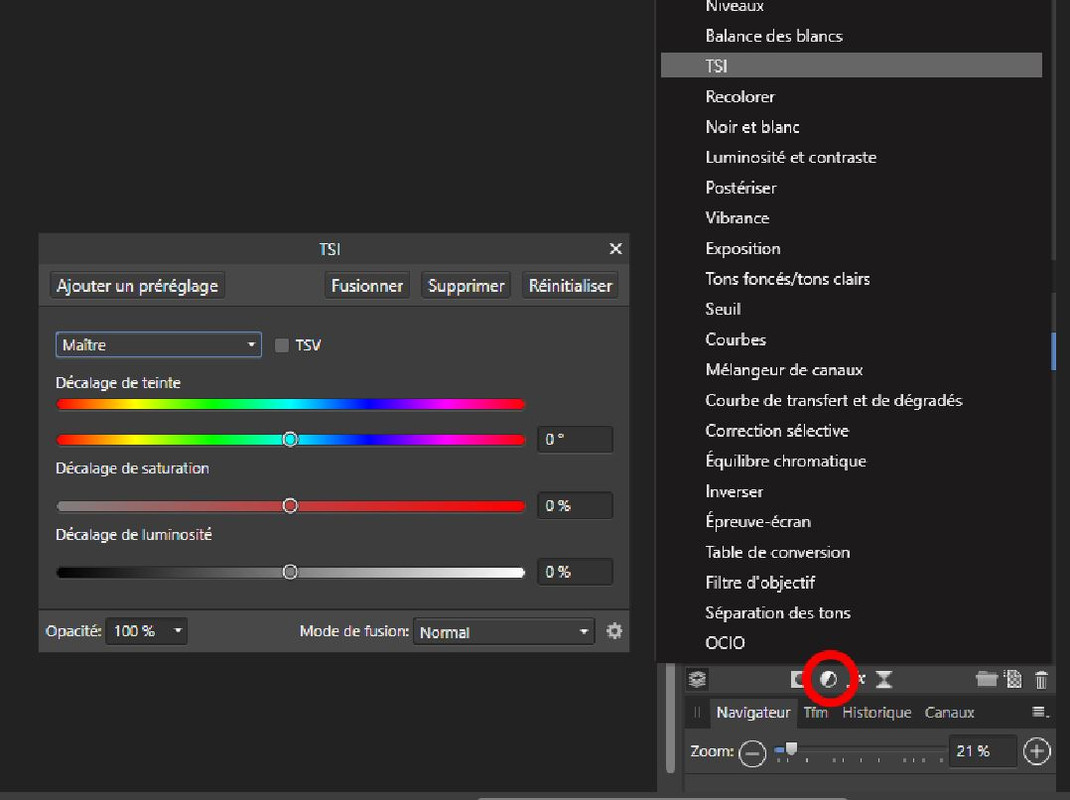
Task: Click the hue shift 0 ° value field
Action: pyautogui.click(x=575, y=439)
